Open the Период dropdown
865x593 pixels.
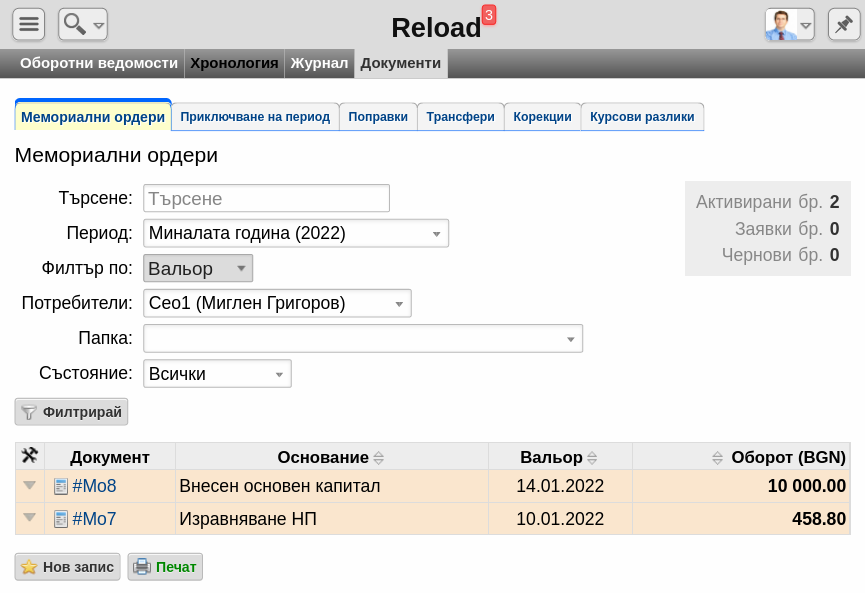(x=296, y=233)
